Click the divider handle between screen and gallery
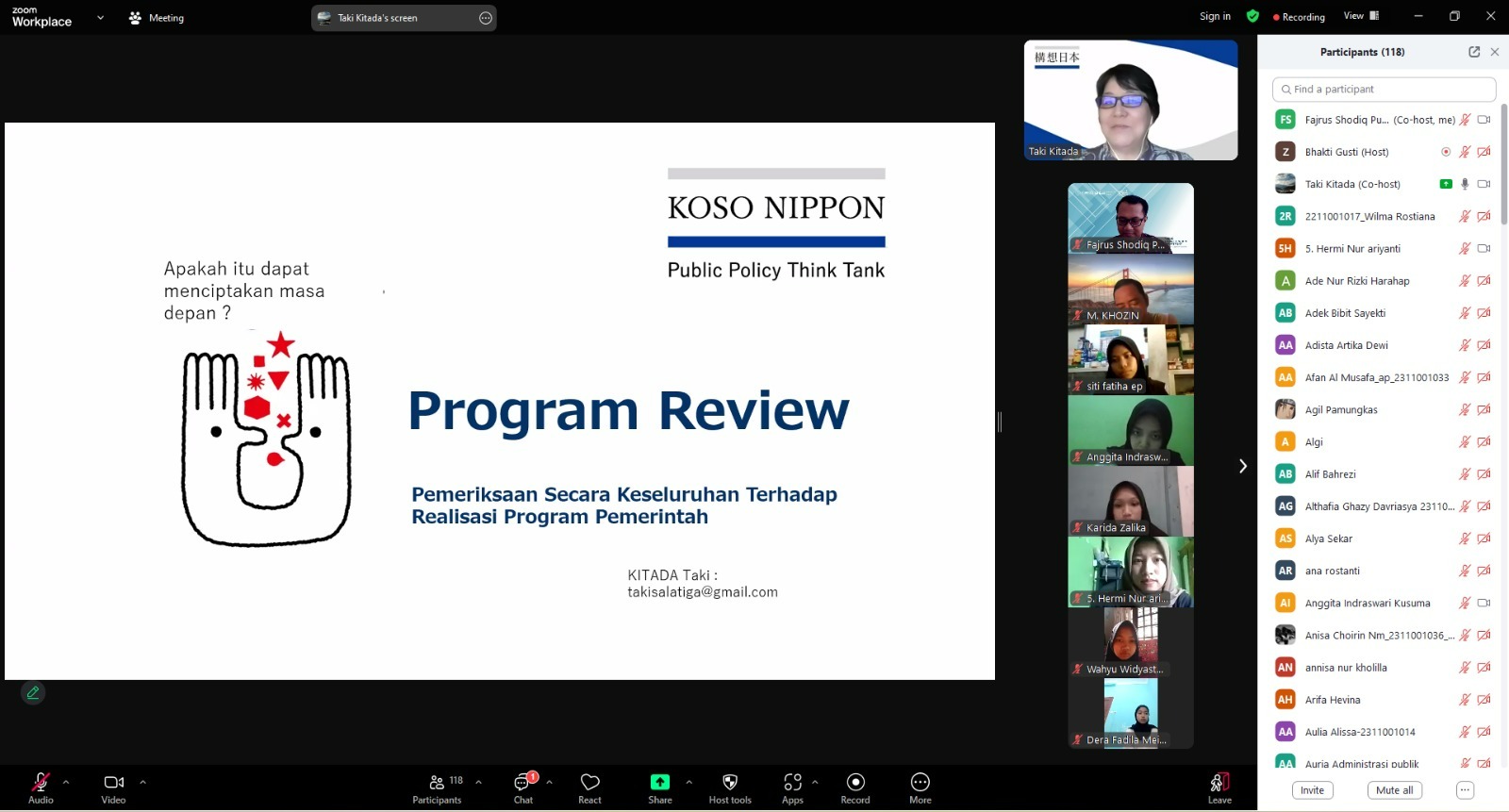The width and height of the screenshot is (1509, 812). tap(1000, 422)
